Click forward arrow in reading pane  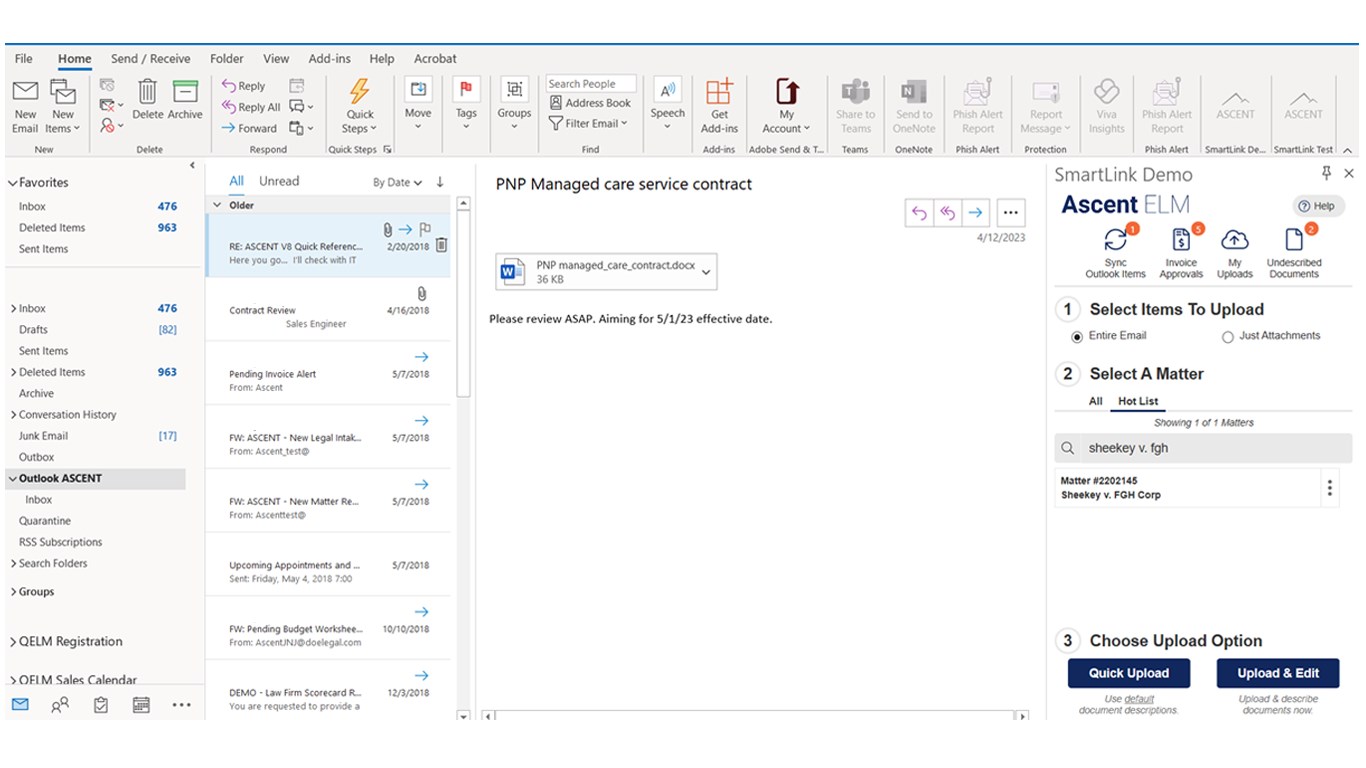(976, 212)
